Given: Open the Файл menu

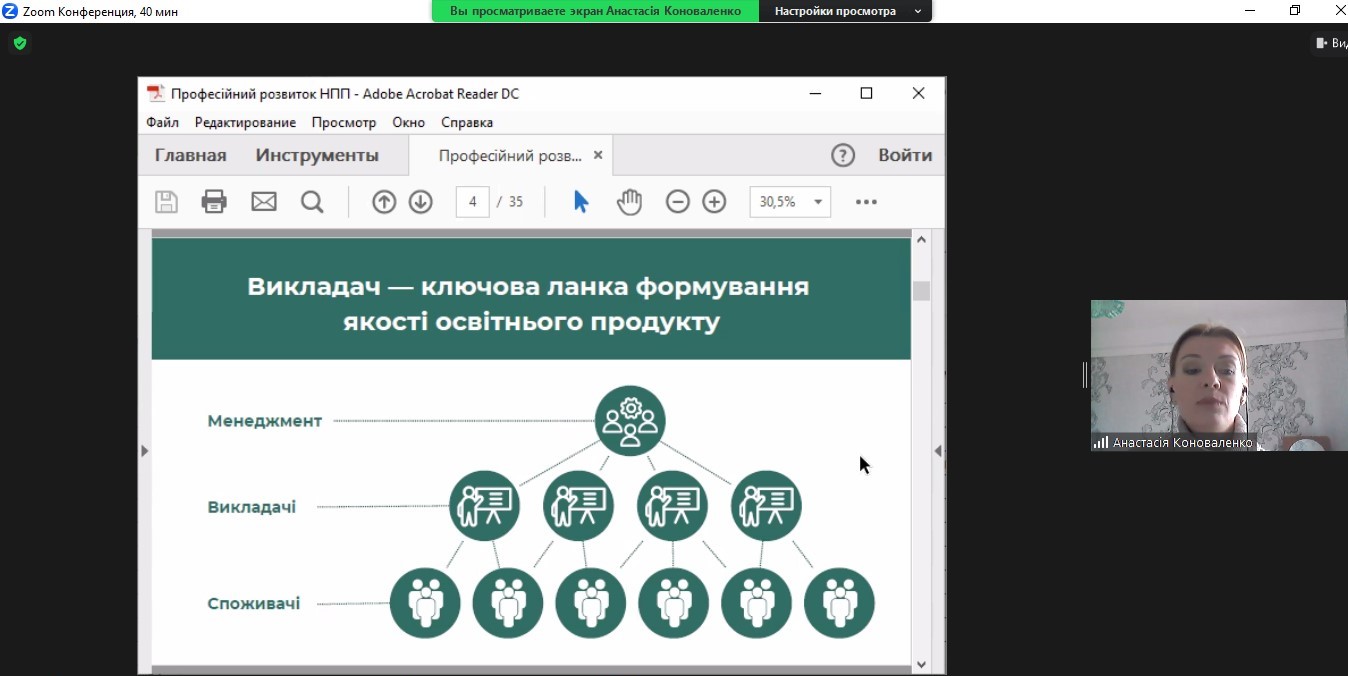Looking at the screenshot, I should (162, 122).
